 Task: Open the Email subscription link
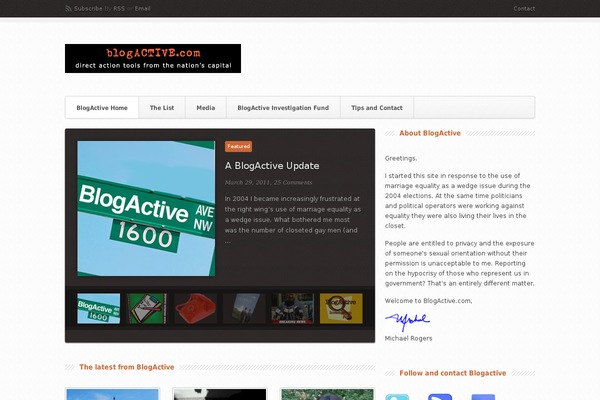(142, 8)
